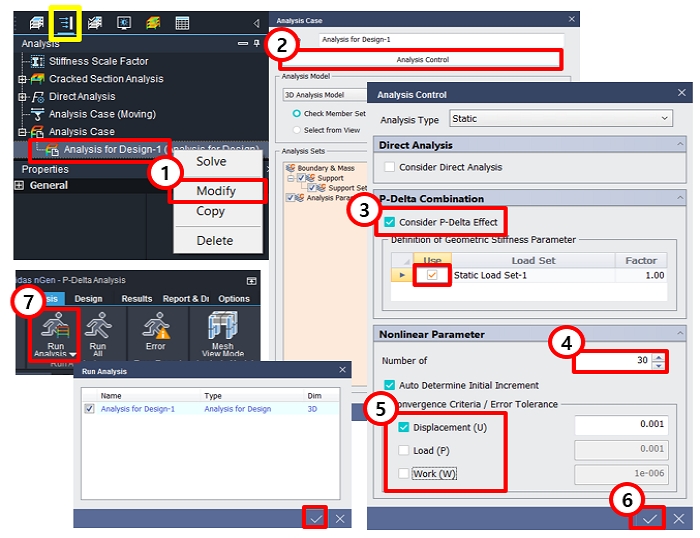Enable the Load (P) convergence checkbox
700x538 pixels.
403,449
